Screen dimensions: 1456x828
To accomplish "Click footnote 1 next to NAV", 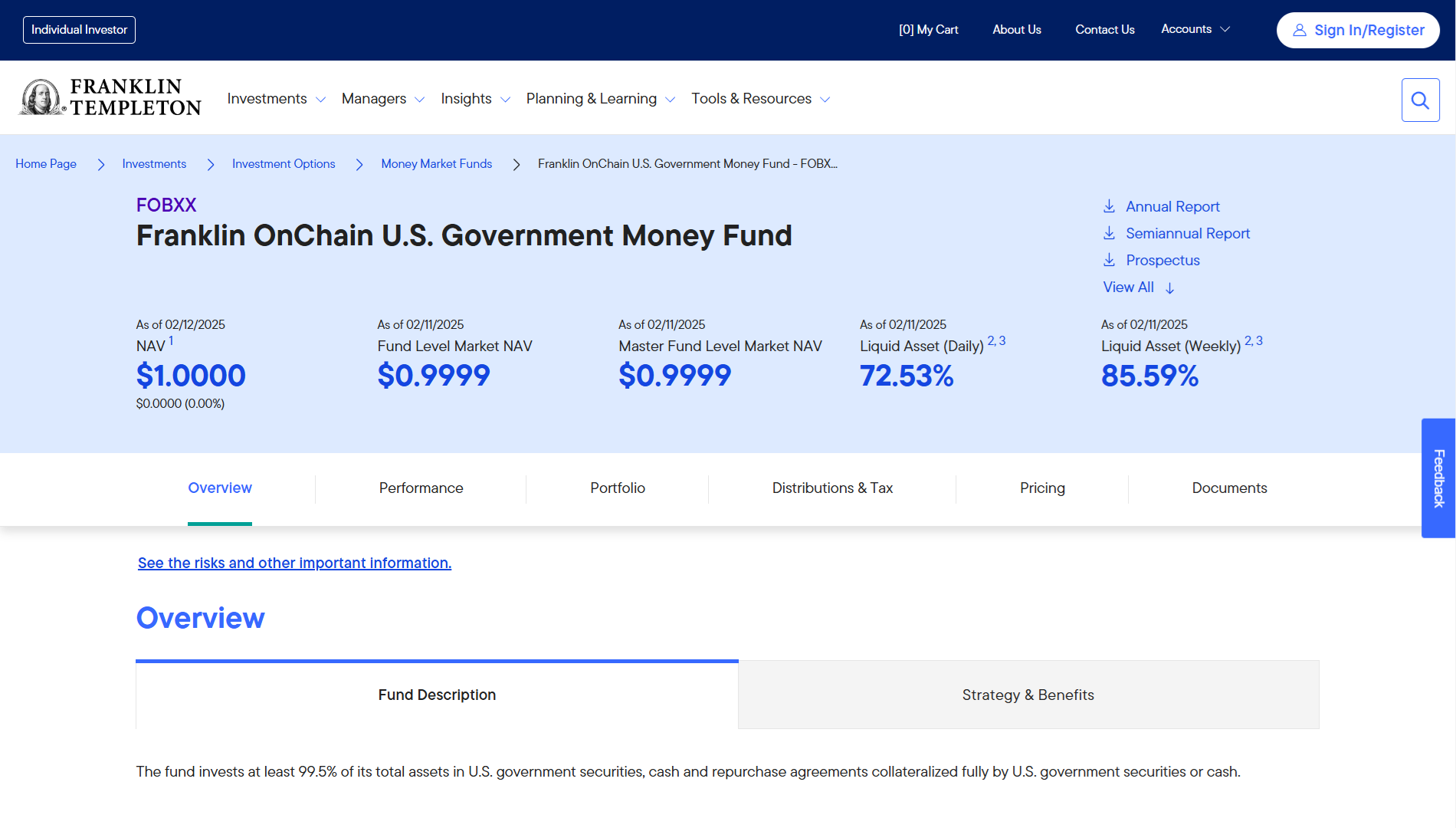I will [x=171, y=341].
